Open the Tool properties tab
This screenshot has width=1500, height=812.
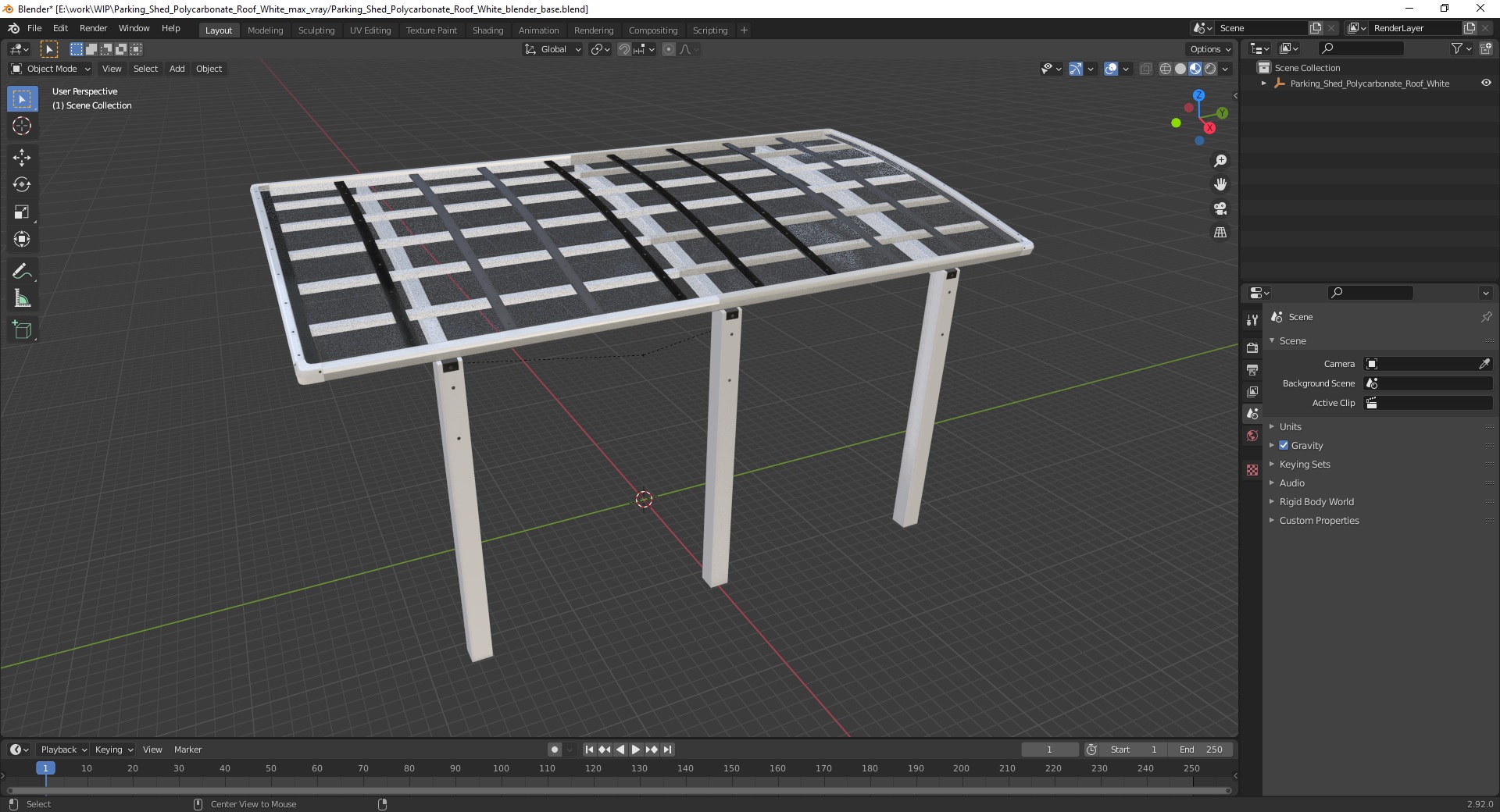click(x=1252, y=320)
